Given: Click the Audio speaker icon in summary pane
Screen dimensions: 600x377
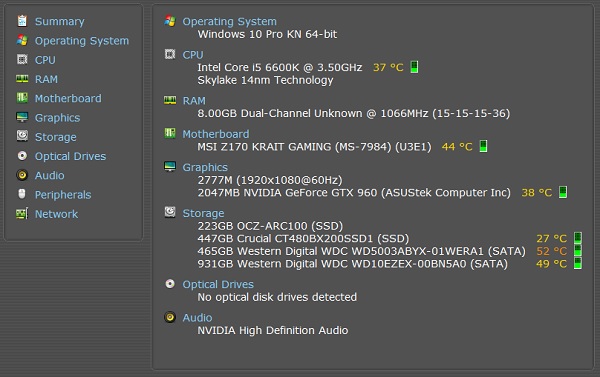Looking at the screenshot, I should pyautogui.click(x=170, y=317).
